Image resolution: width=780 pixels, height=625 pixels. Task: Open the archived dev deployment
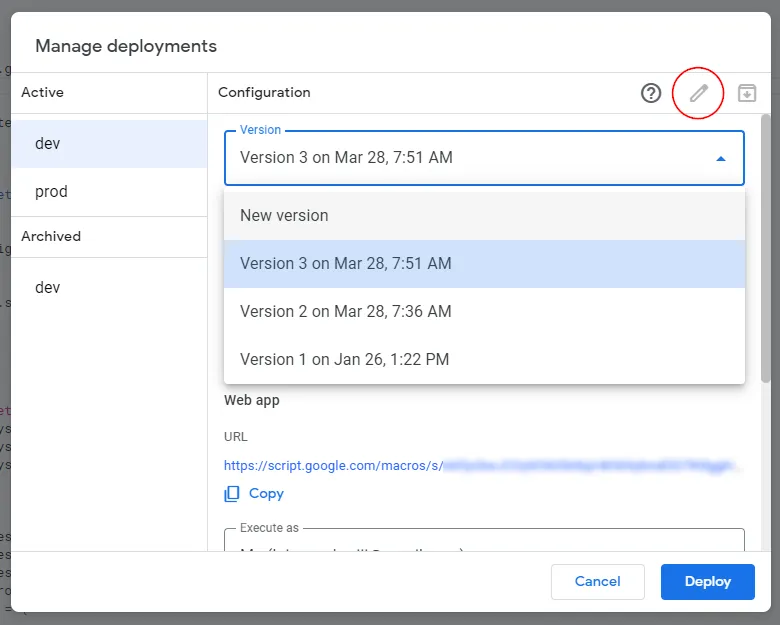(48, 287)
